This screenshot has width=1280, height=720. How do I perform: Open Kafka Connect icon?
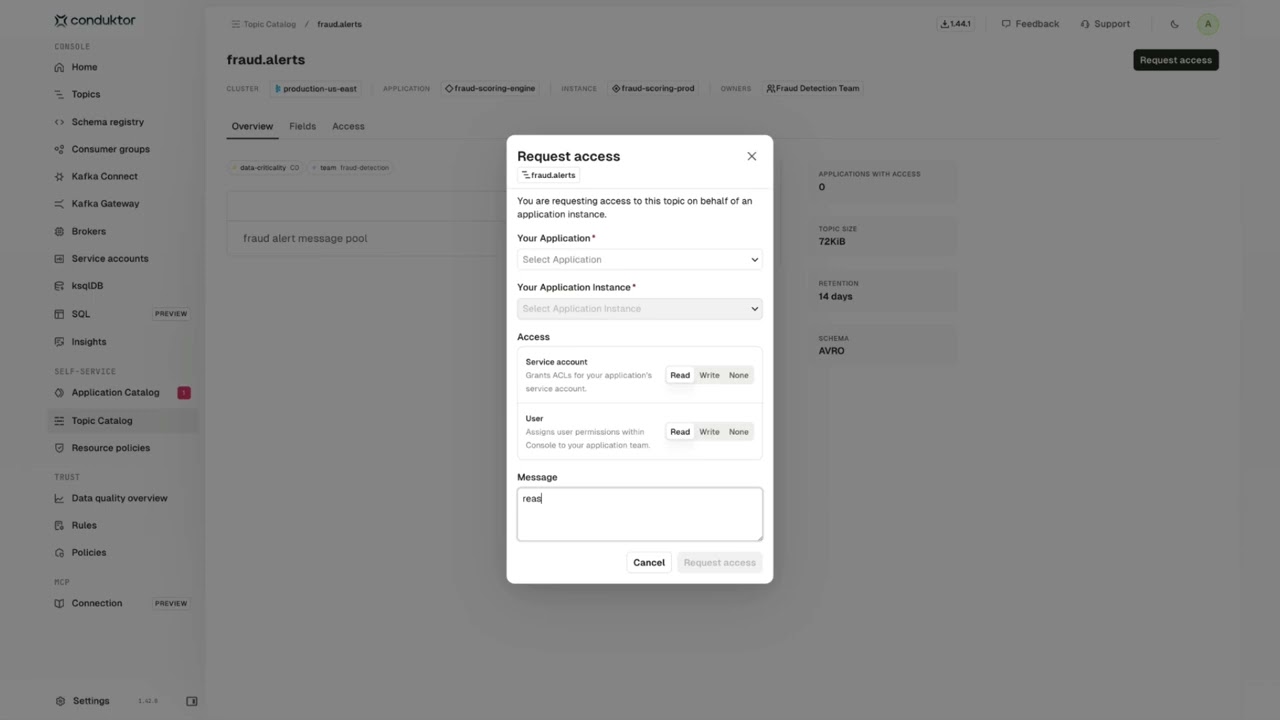(x=60, y=176)
